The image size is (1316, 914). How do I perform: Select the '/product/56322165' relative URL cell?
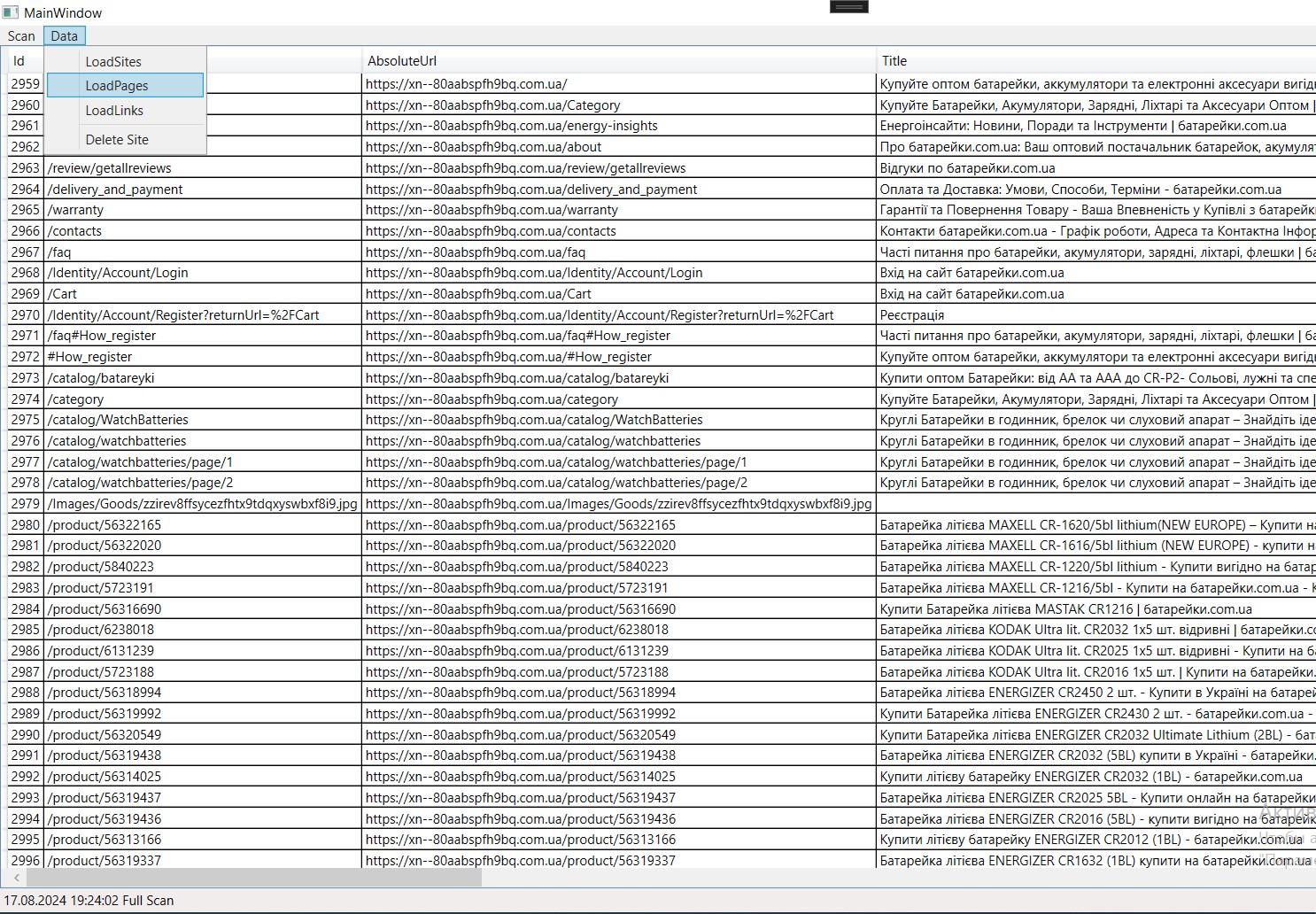pos(203,525)
